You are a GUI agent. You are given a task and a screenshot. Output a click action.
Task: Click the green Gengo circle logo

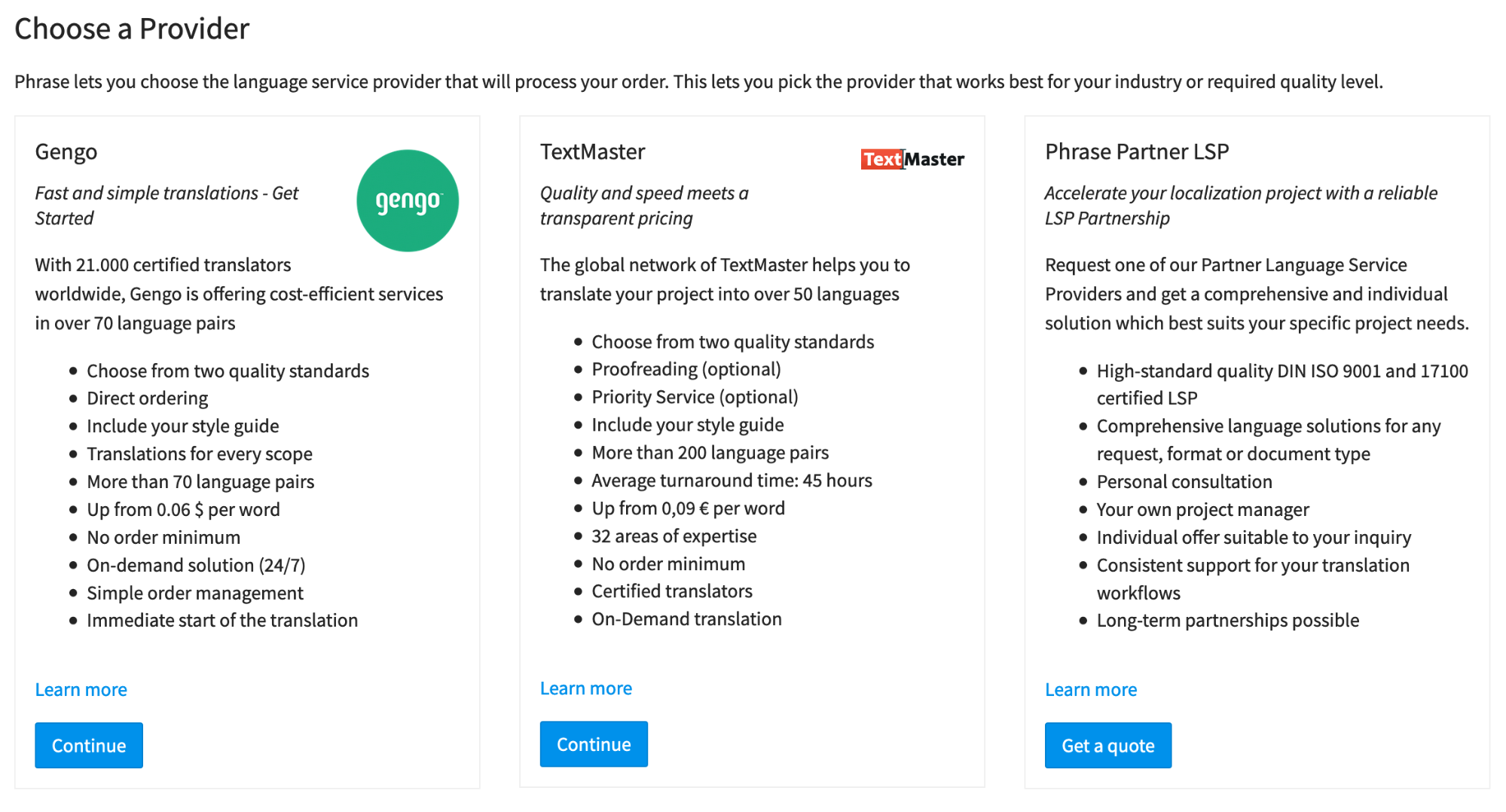point(407,200)
